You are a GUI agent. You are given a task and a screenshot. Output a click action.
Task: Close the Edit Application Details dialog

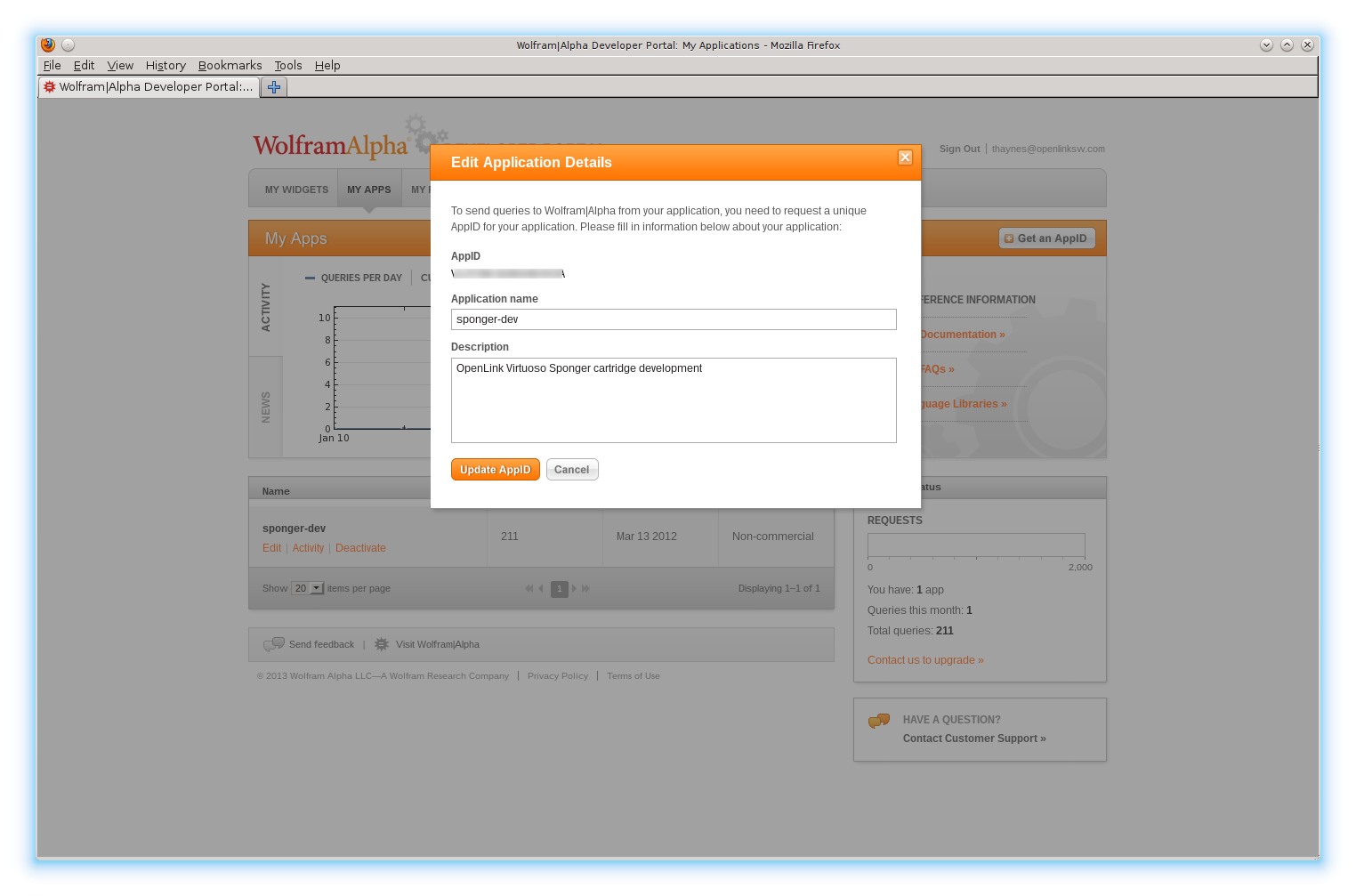905,157
